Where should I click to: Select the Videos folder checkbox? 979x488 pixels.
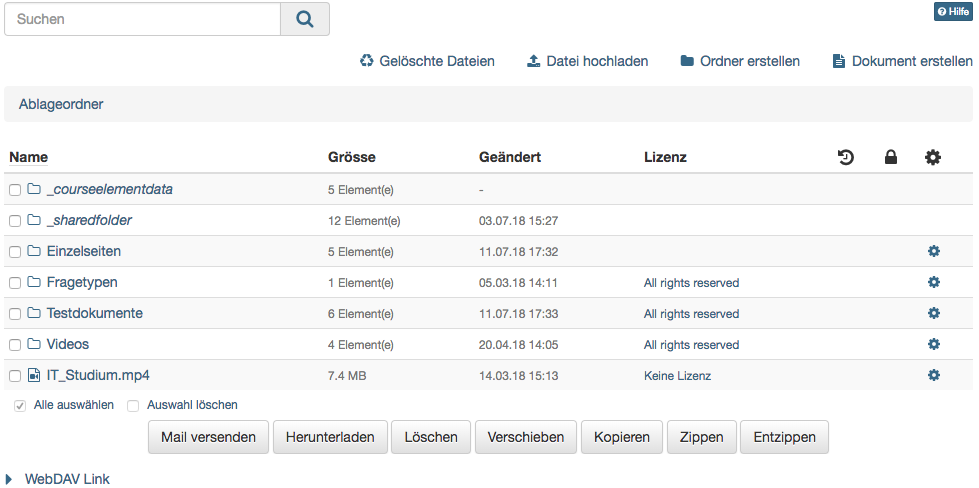click(x=15, y=345)
